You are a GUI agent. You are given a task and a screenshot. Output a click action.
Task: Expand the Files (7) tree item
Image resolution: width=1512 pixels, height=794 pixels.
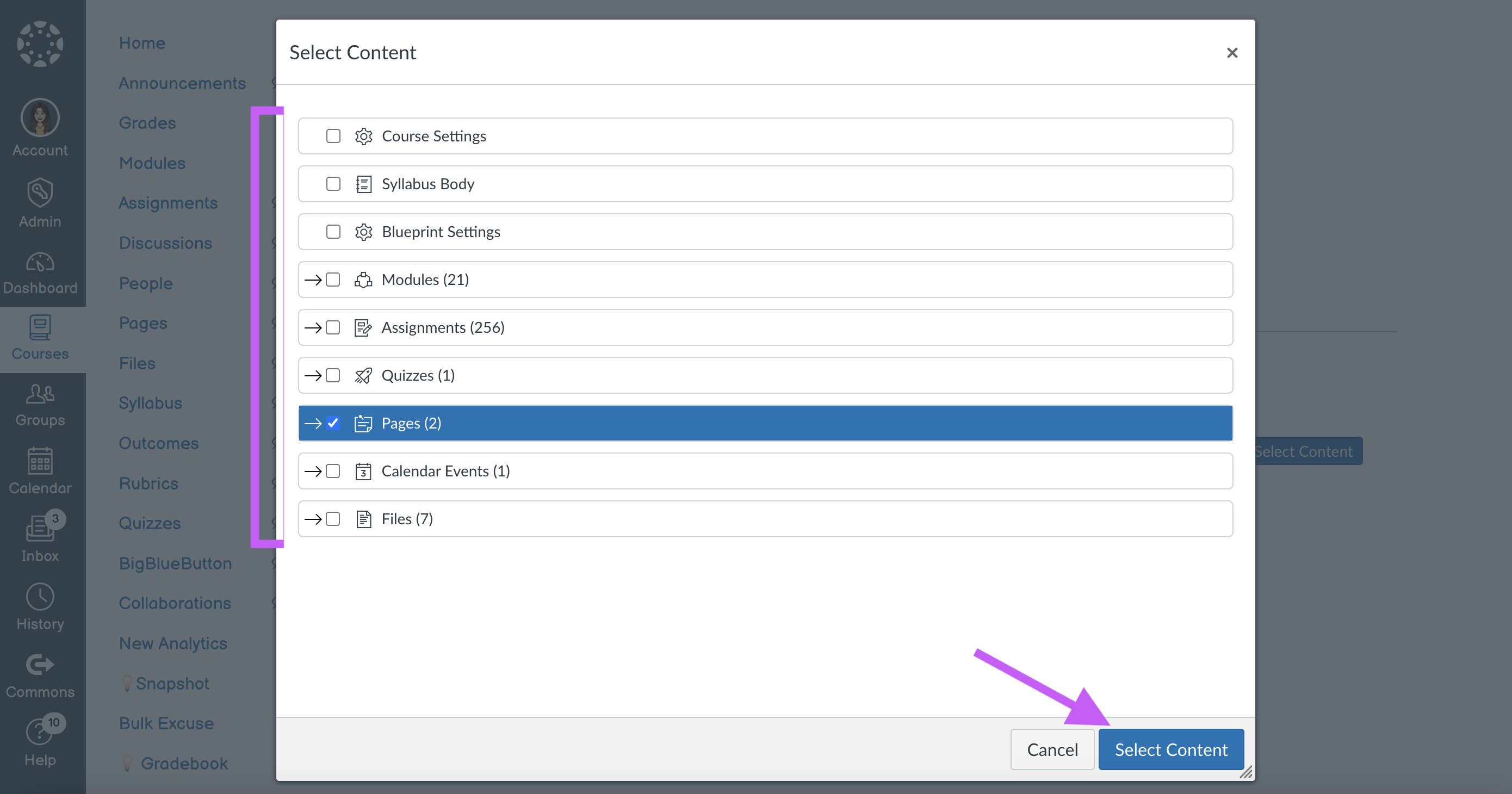[x=313, y=518]
